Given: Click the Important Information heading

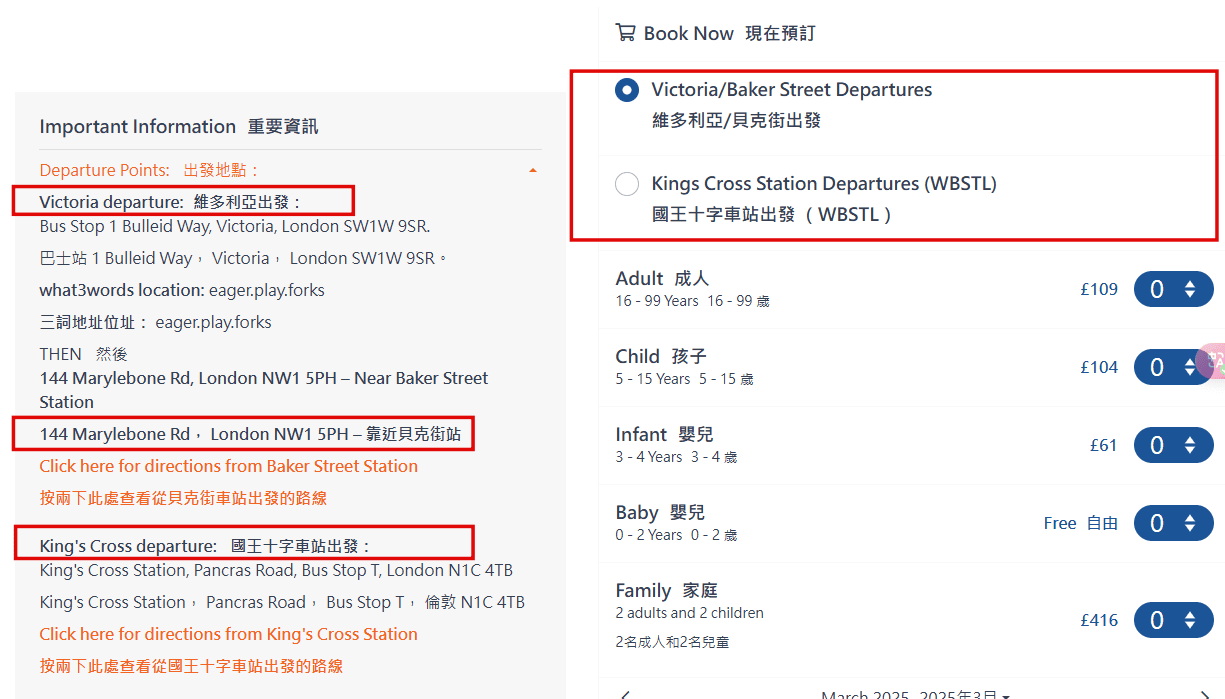Looking at the screenshot, I should [179, 127].
